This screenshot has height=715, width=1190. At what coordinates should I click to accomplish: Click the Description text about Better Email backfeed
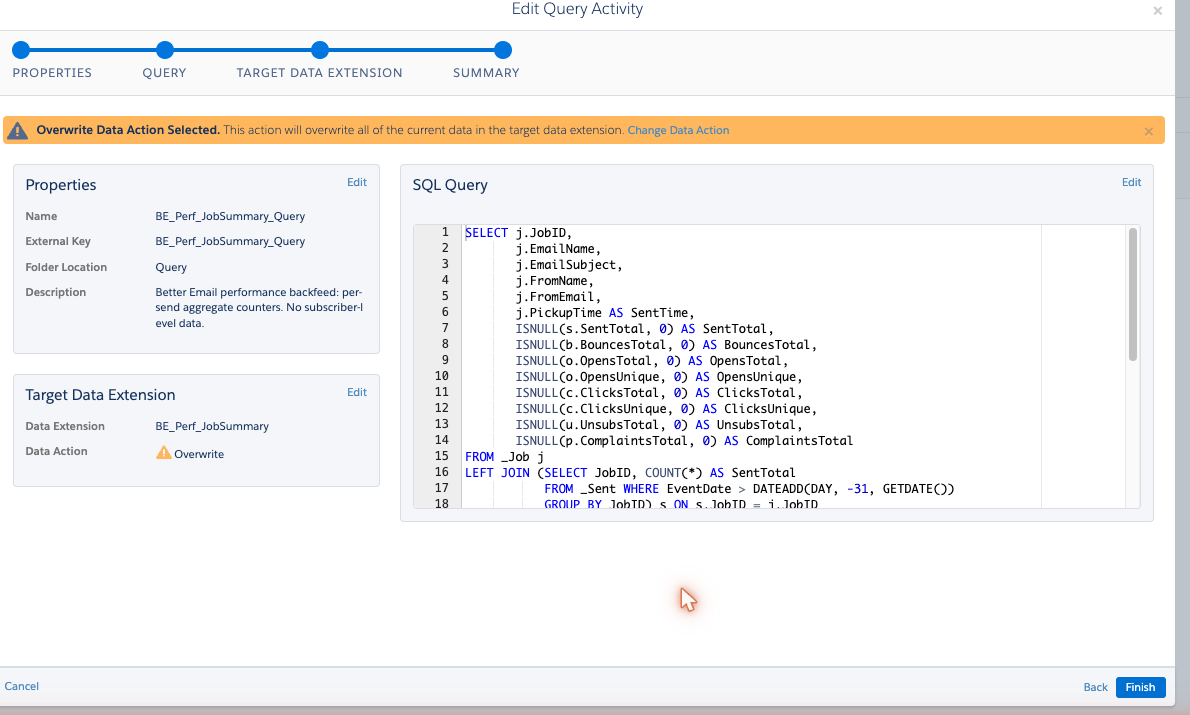(x=259, y=307)
